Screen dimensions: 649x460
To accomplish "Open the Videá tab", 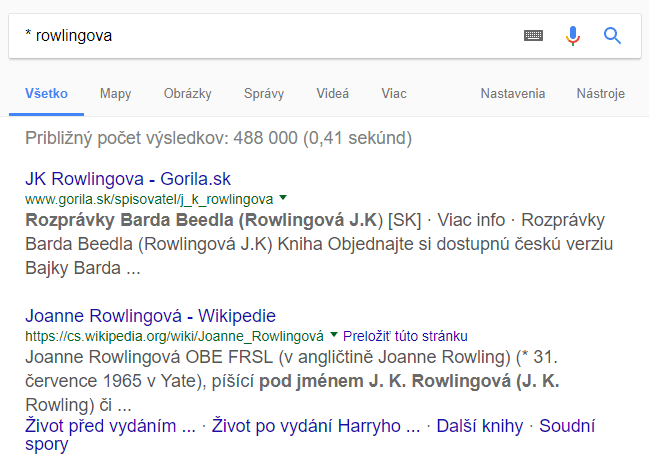I will [332, 94].
